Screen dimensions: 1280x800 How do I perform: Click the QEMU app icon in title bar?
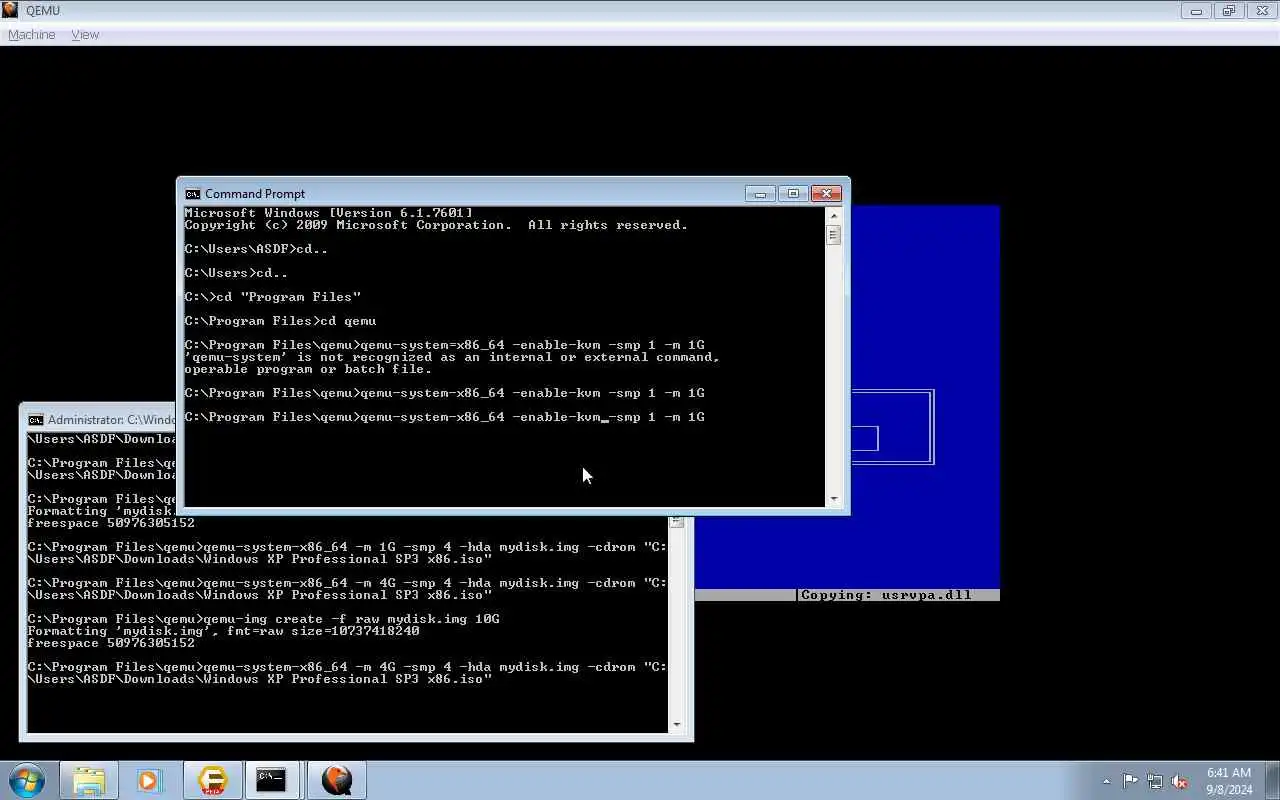pyautogui.click(x=10, y=10)
